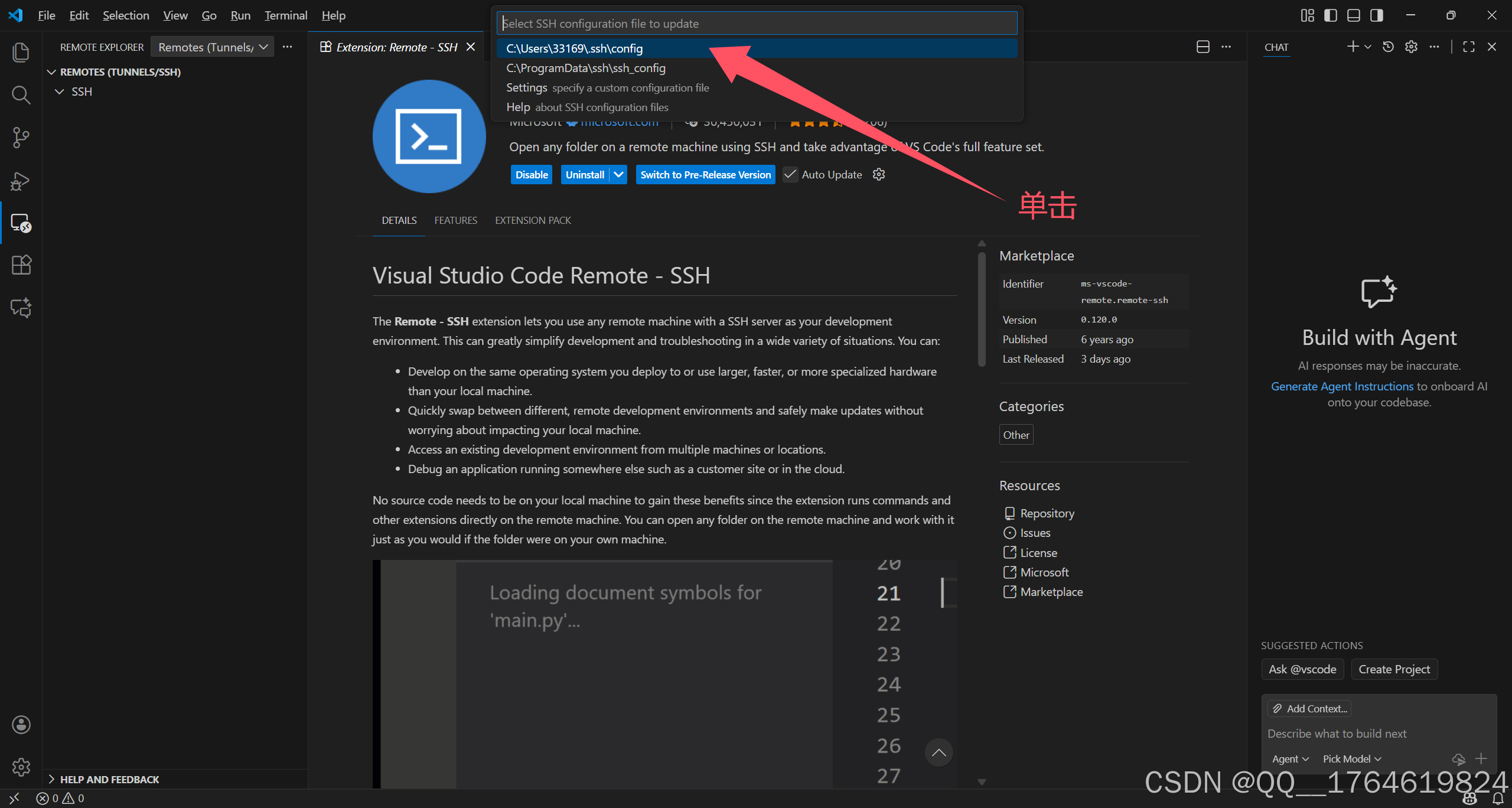Open the Remotes (Tunnels/SSH) dropdown
Viewport: 1512px width, 808px height.
[x=212, y=47]
